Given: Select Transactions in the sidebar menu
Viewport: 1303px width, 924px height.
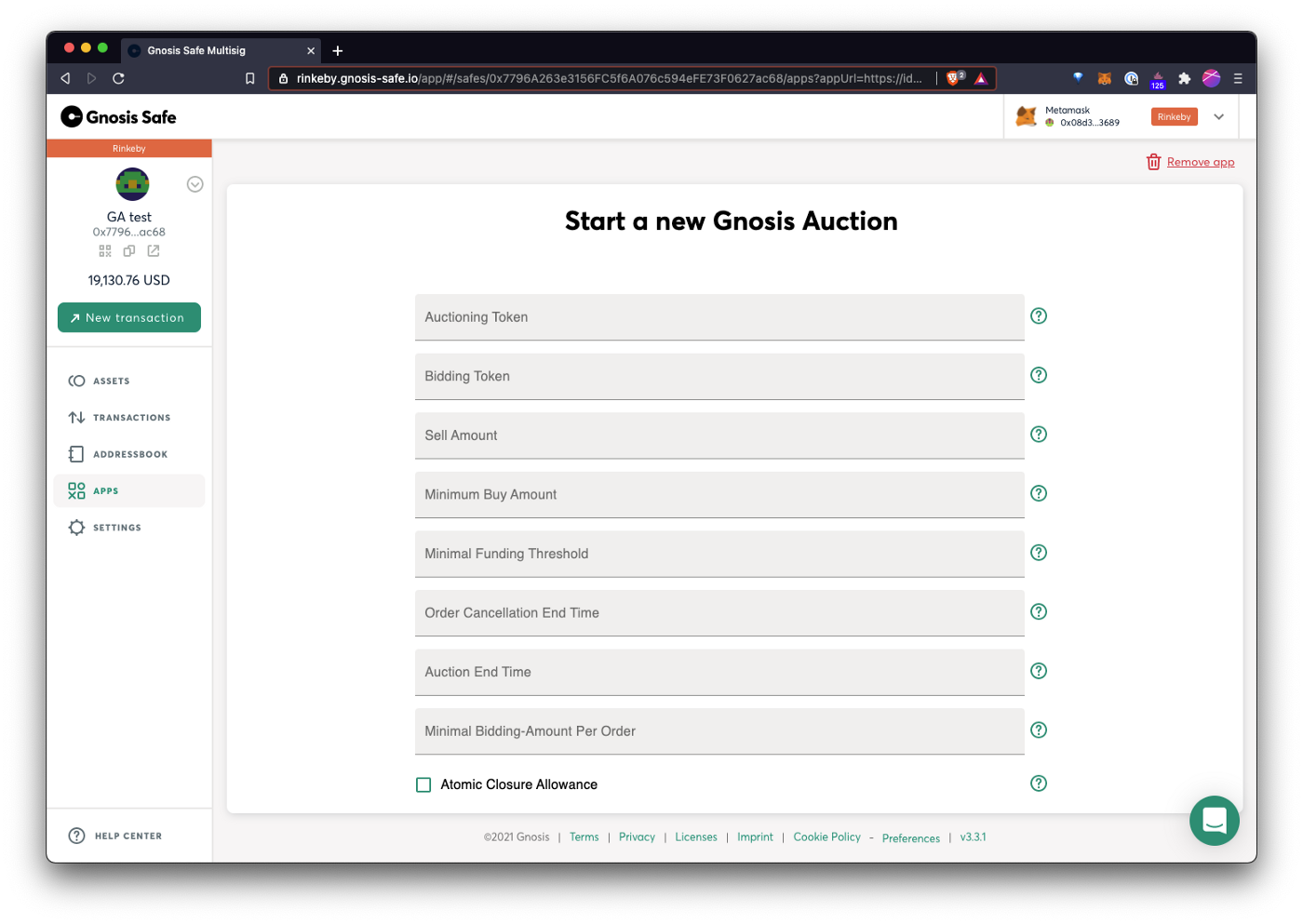Looking at the screenshot, I should point(78,417).
